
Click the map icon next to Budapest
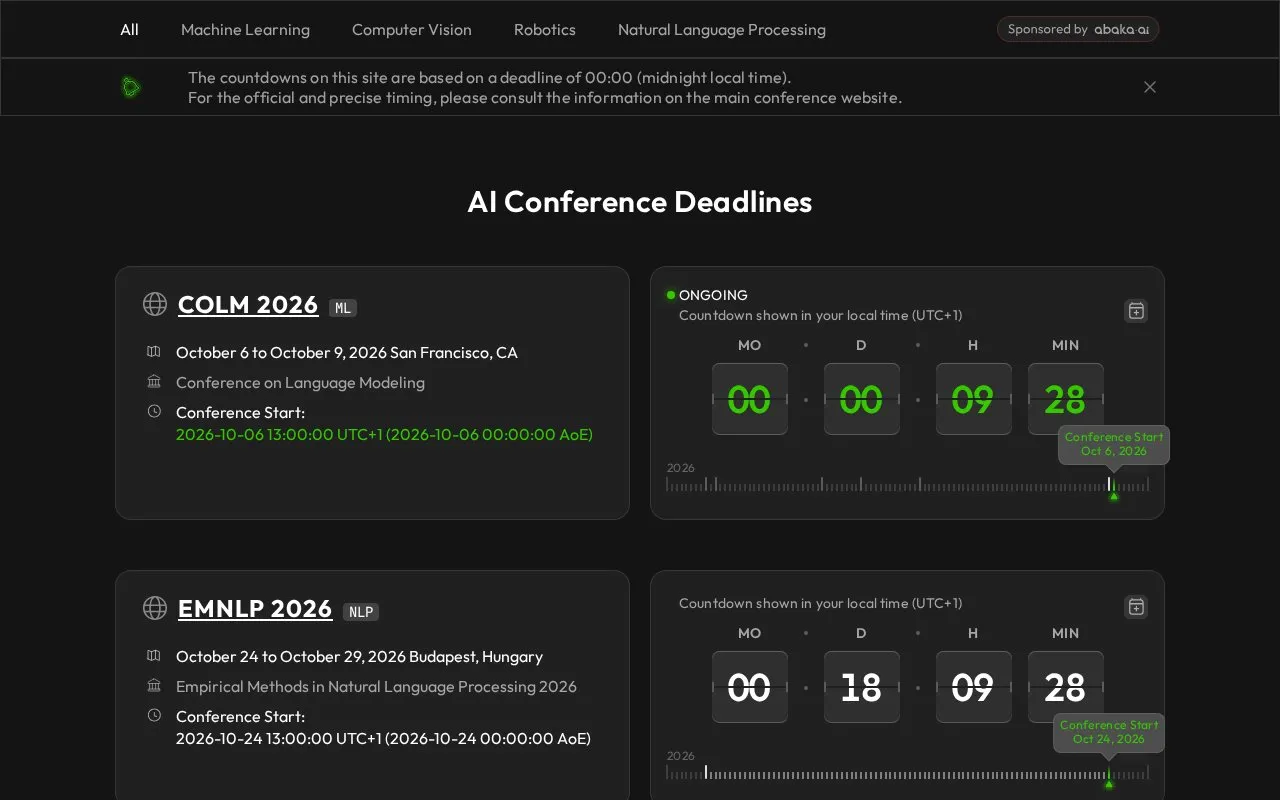(154, 656)
